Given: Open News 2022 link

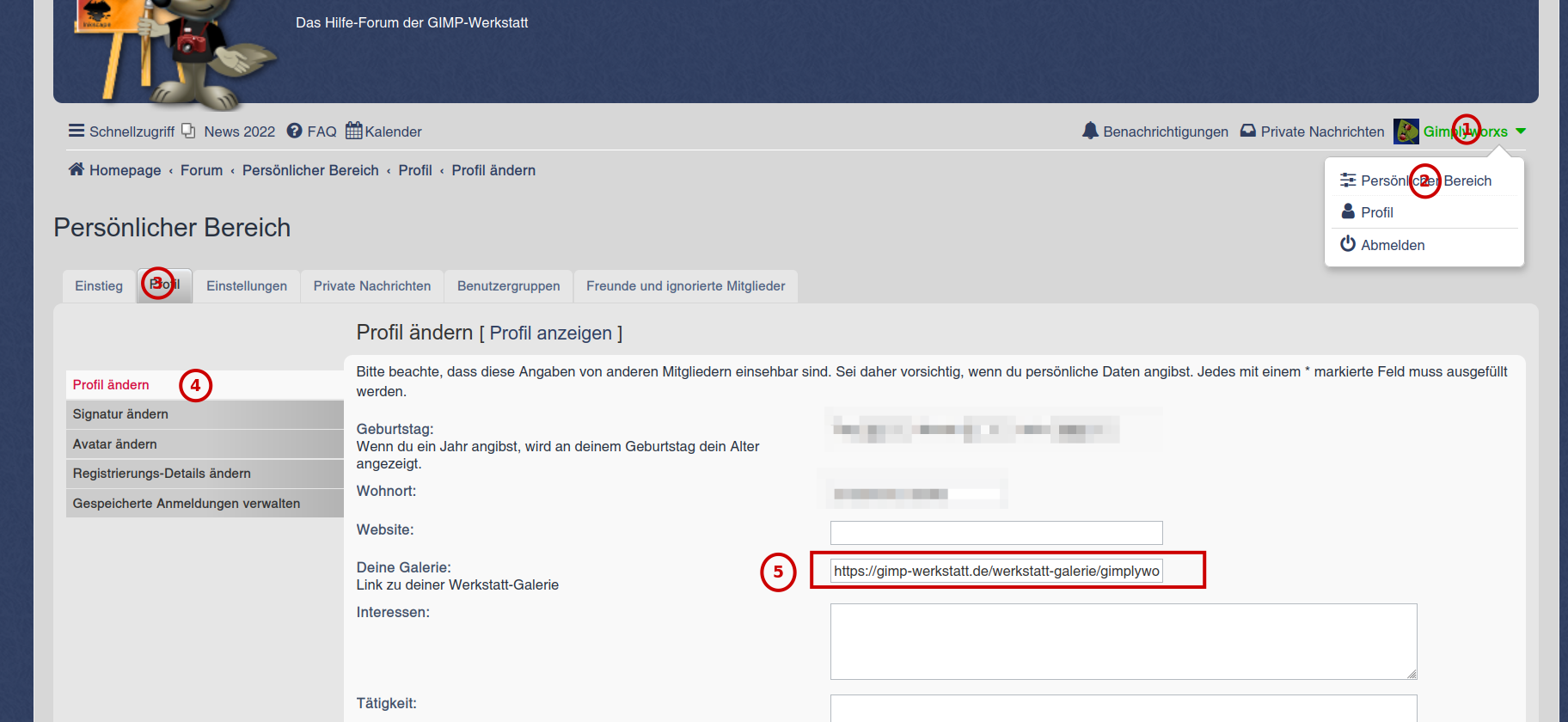Looking at the screenshot, I should point(240,132).
